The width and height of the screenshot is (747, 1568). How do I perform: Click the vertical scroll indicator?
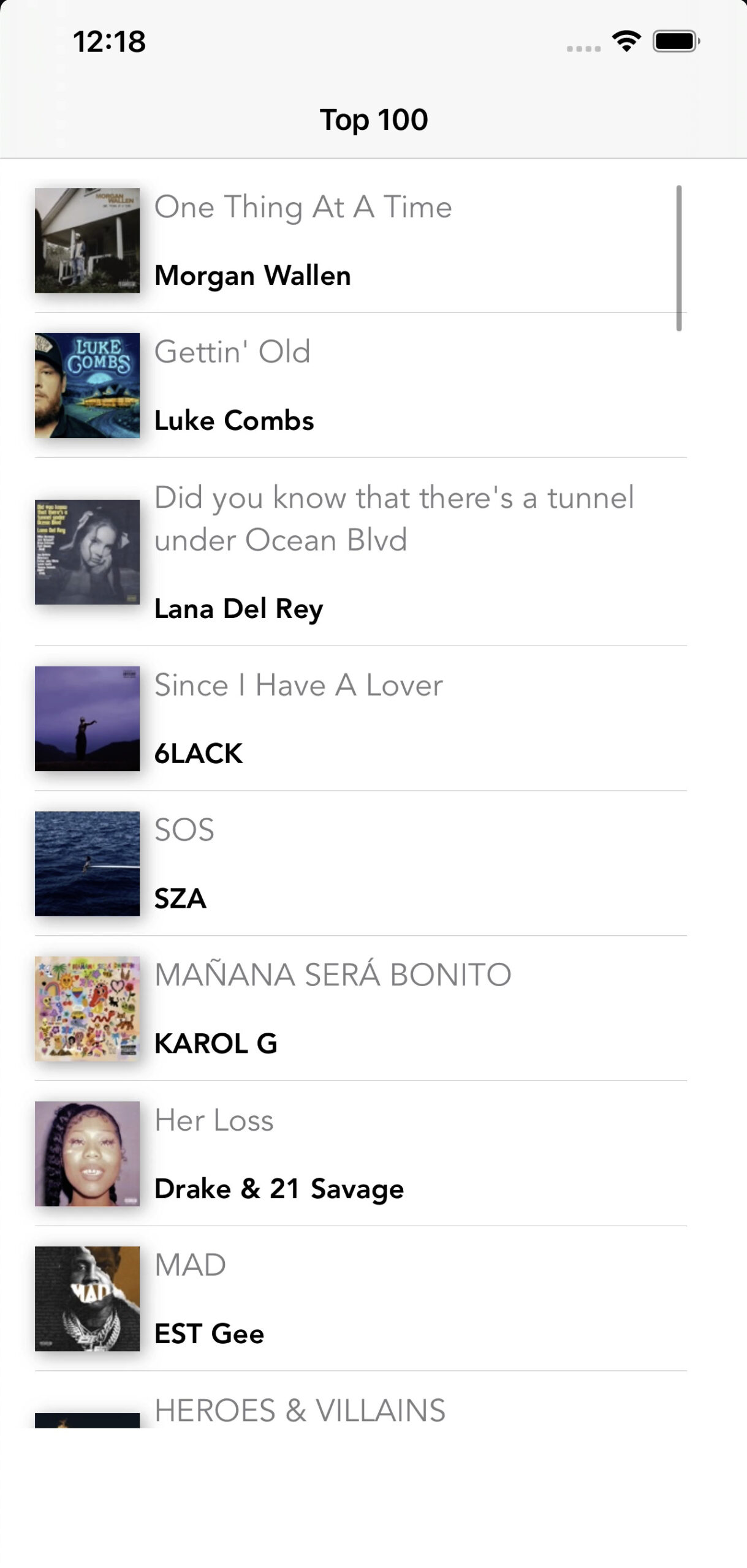pyautogui.click(x=678, y=258)
